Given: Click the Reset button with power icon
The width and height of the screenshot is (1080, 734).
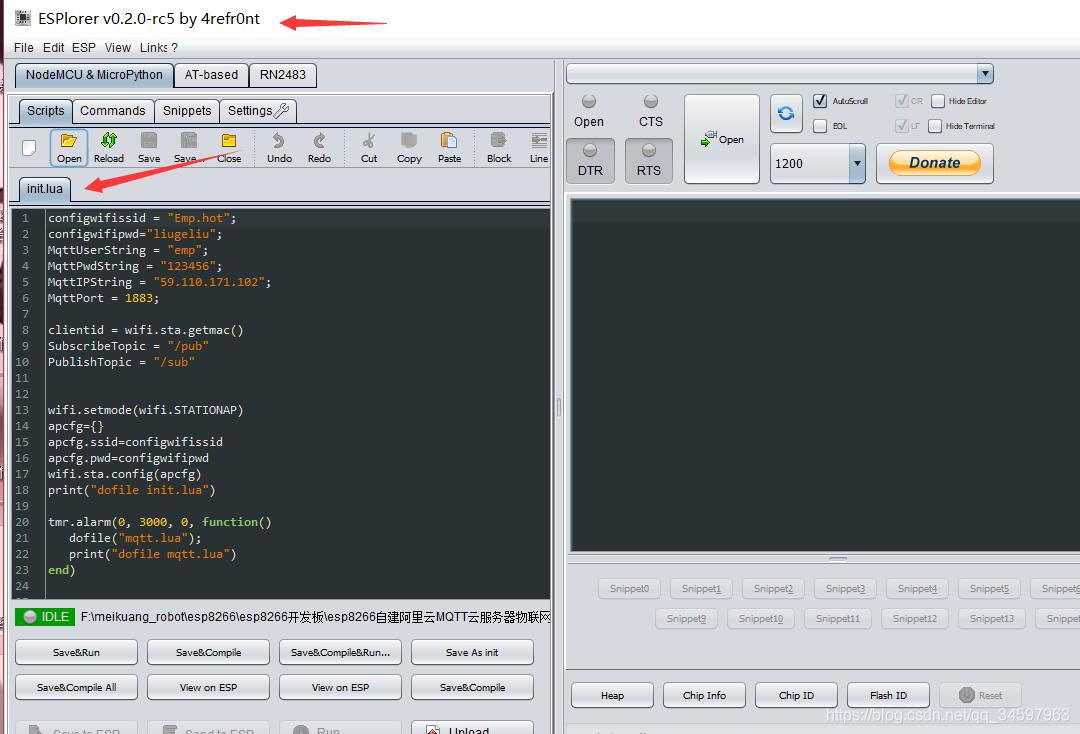Looking at the screenshot, I should pyautogui.click(x=980, y=695).
